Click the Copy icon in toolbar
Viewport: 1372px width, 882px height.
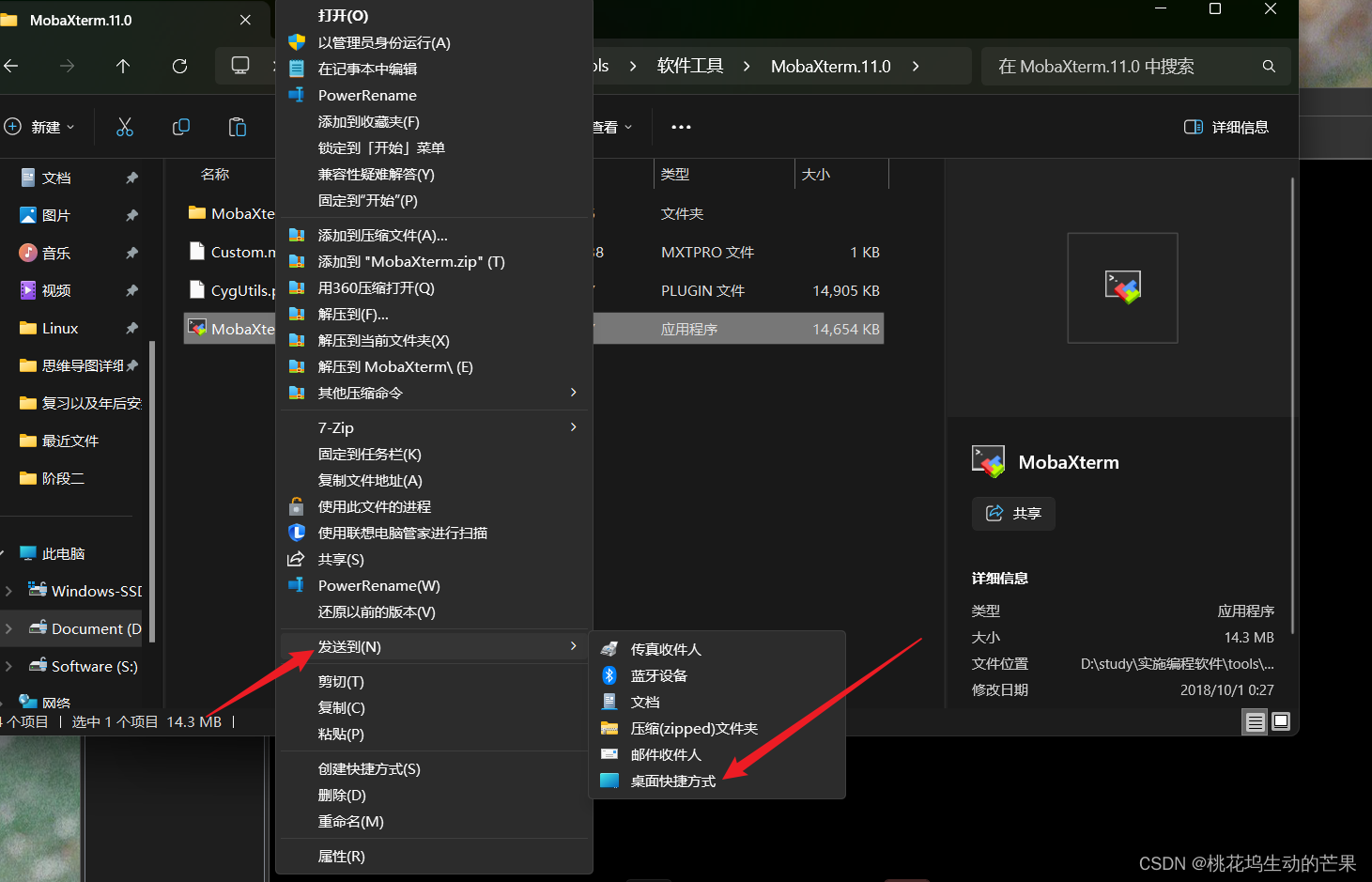[x=181, y=127]
